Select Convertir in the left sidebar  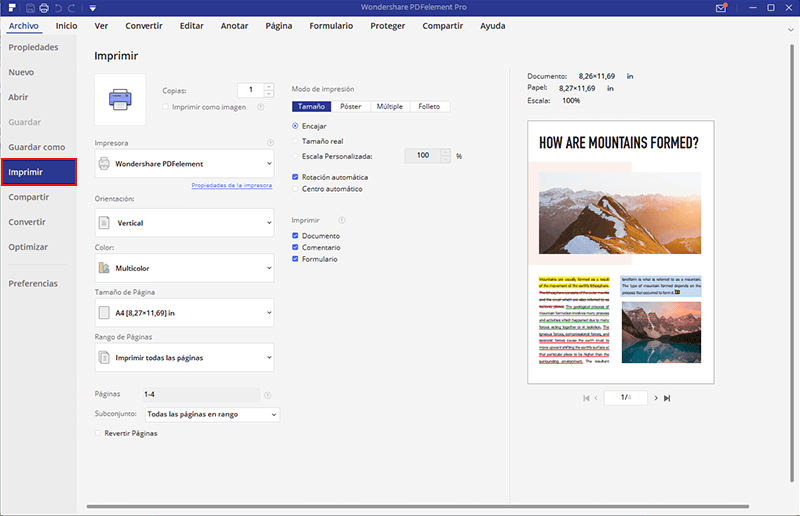27,222
